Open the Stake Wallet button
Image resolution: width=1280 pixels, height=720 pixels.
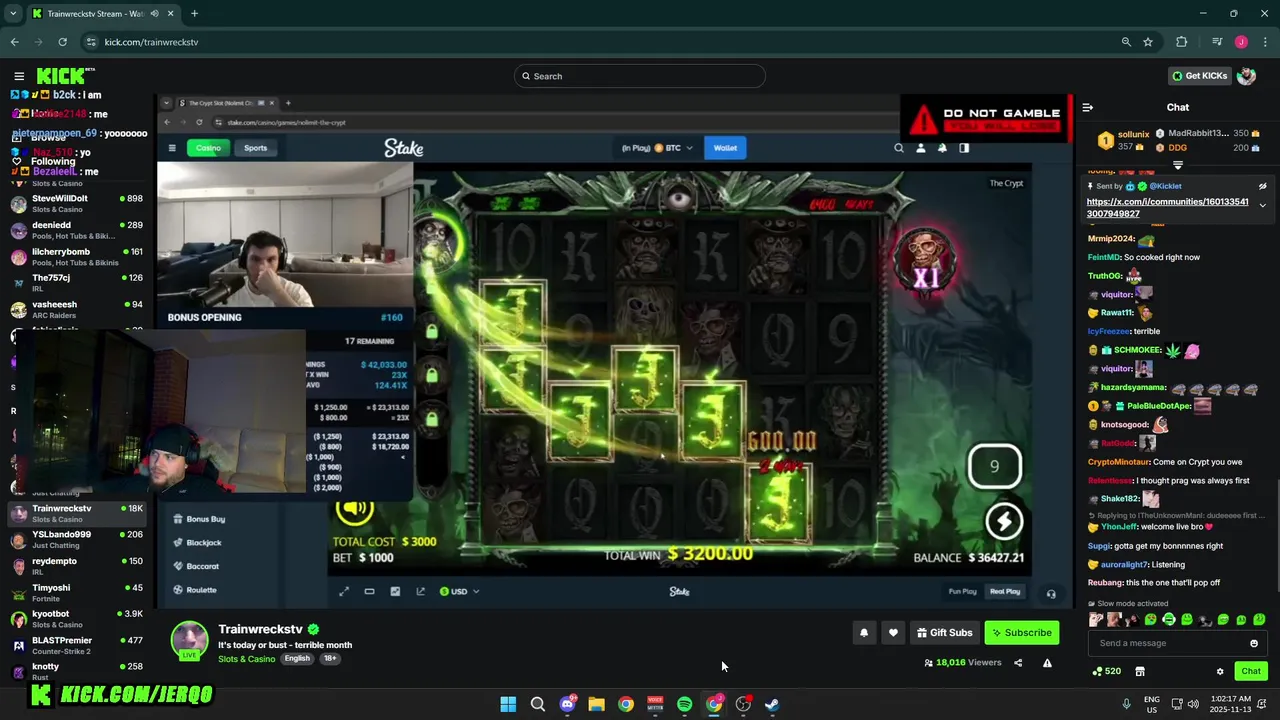(725, 148)
